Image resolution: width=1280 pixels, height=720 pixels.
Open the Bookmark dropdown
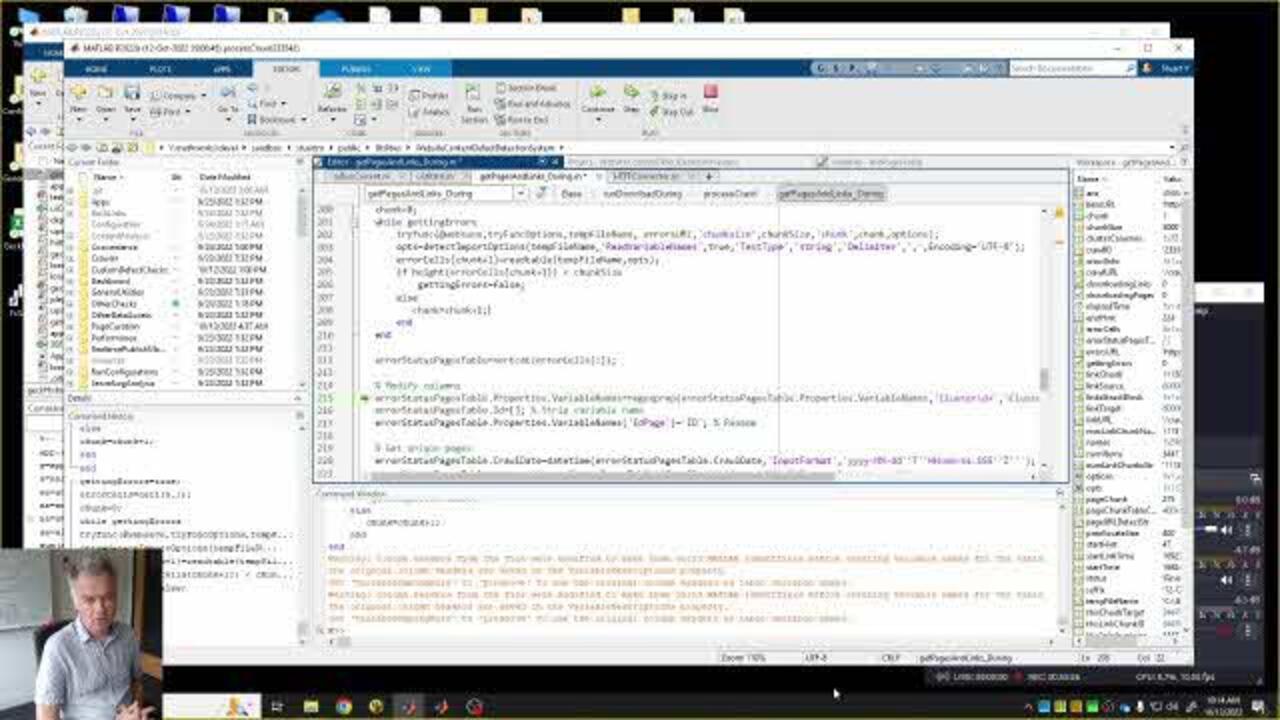pyautogui.click(x=277, y=119)
